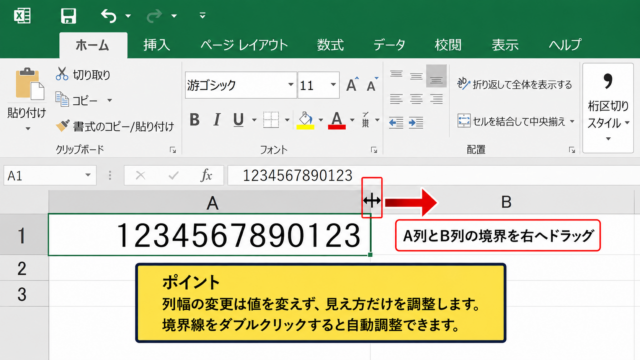Open 配置 group dialog launcher
Viewport: 640px width, 360px height.
572,150
